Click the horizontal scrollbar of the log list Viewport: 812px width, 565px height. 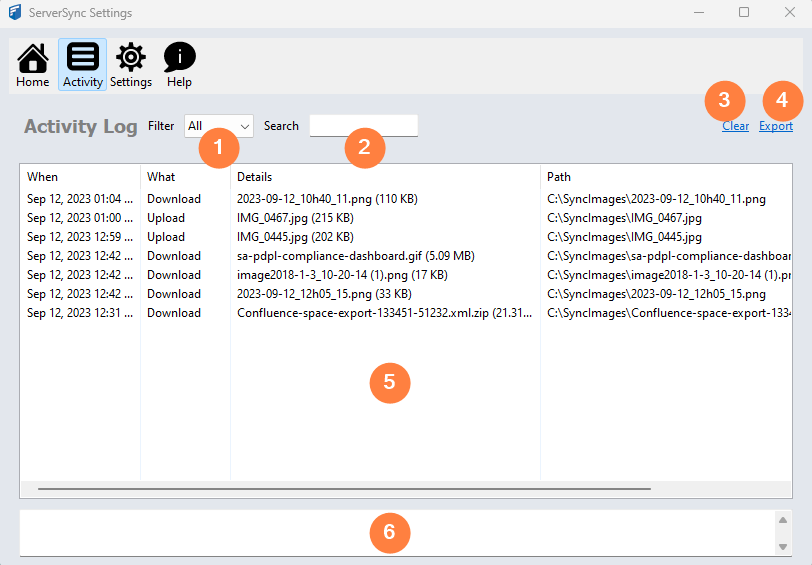(344, 489)
